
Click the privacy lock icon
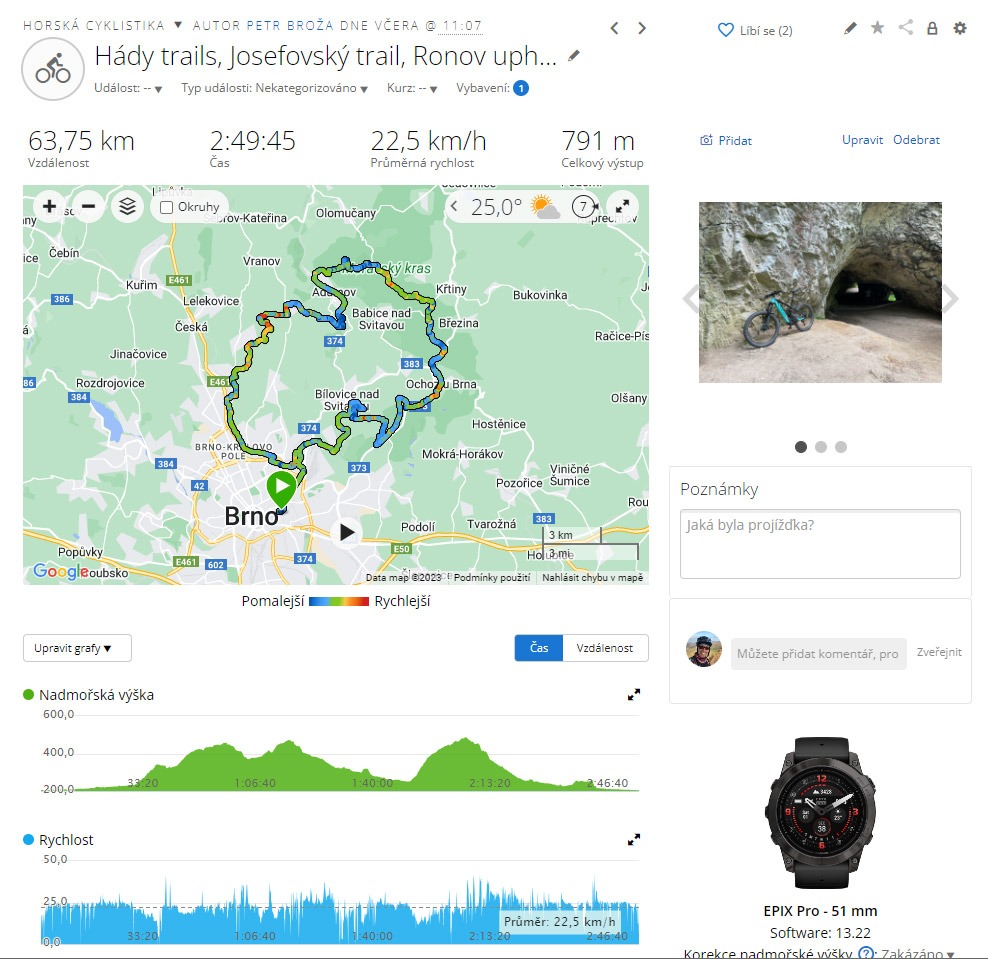[932, 28]
